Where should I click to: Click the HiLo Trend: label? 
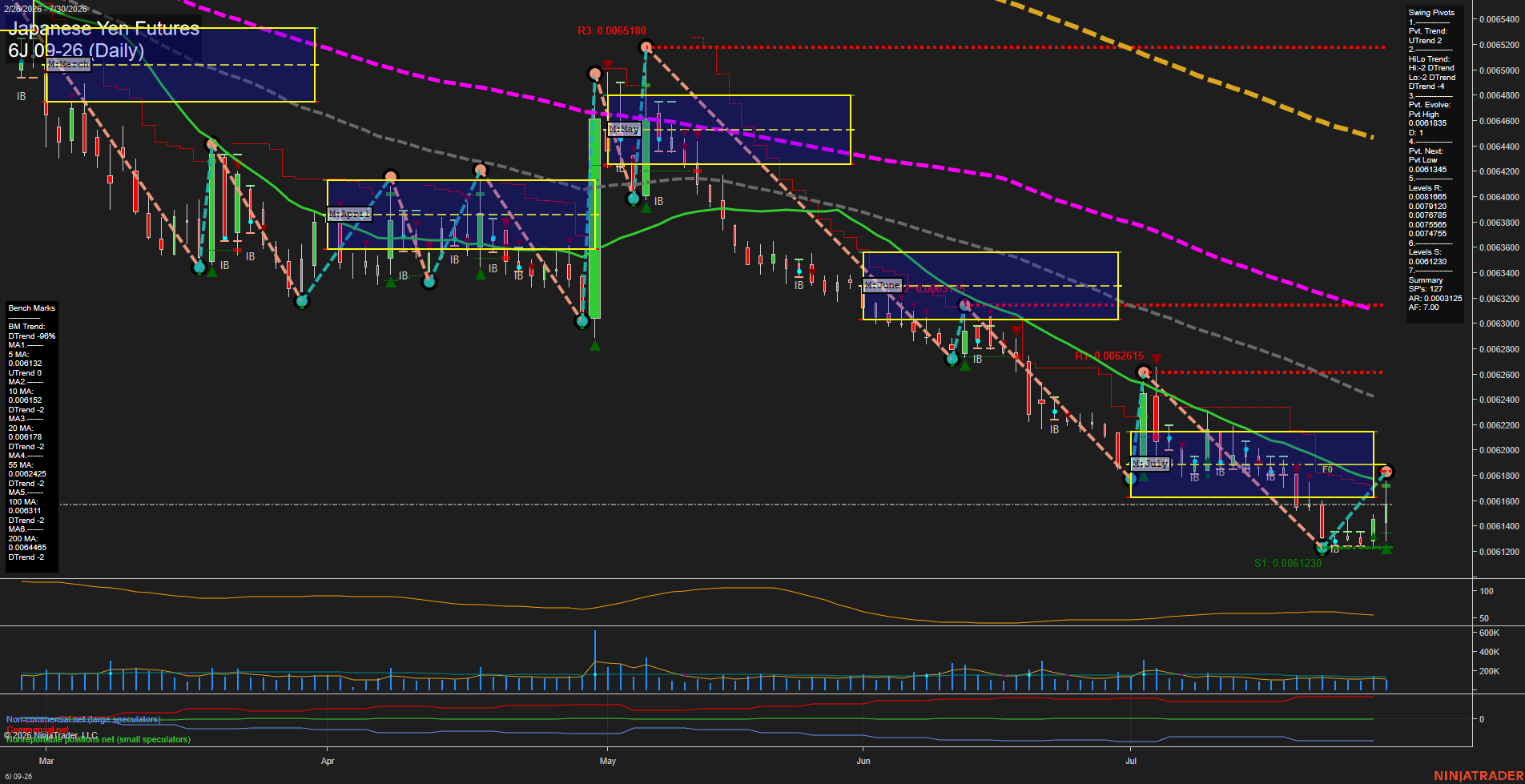click(x=1430, y=59)
